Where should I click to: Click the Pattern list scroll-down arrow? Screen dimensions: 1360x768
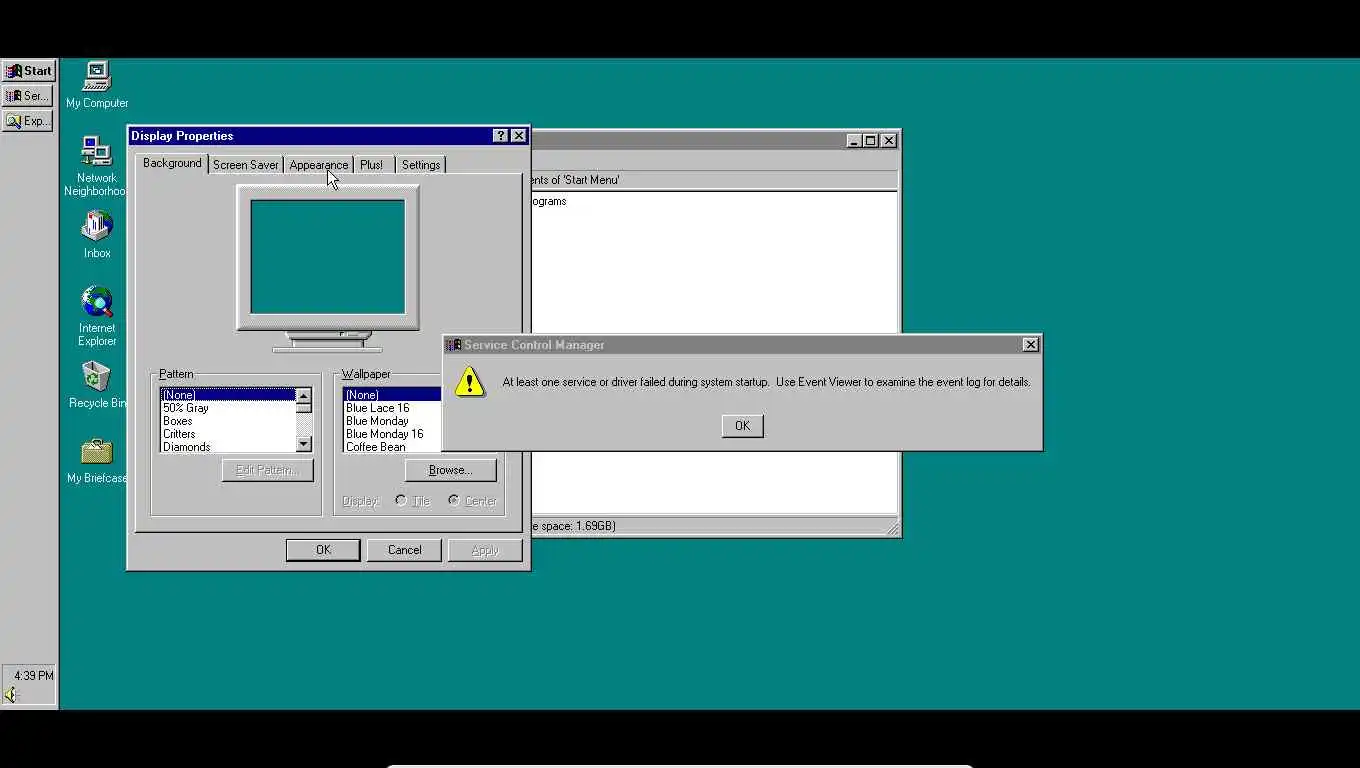[x=304, y=445]
